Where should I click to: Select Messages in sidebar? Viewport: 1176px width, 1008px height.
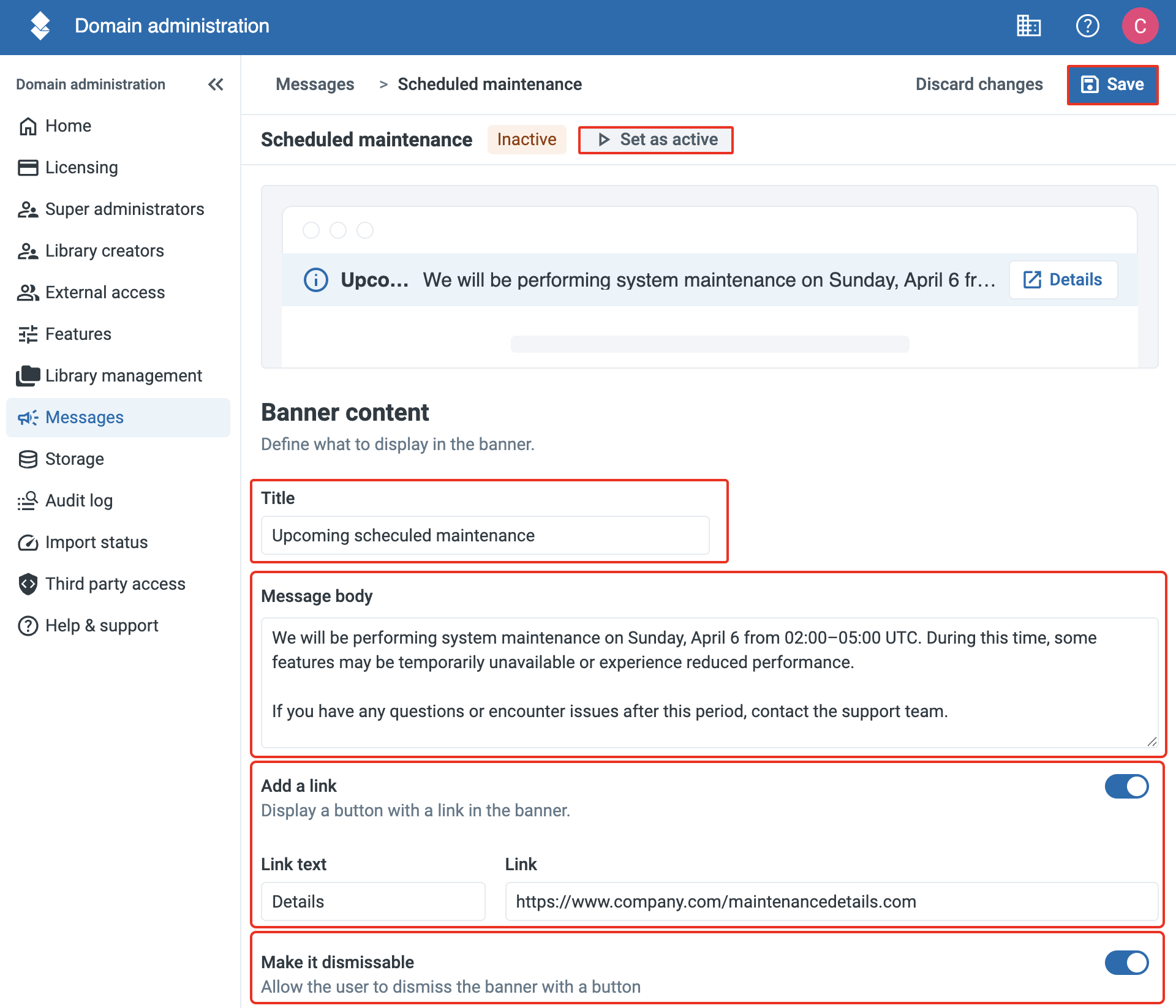pos(118,417)
